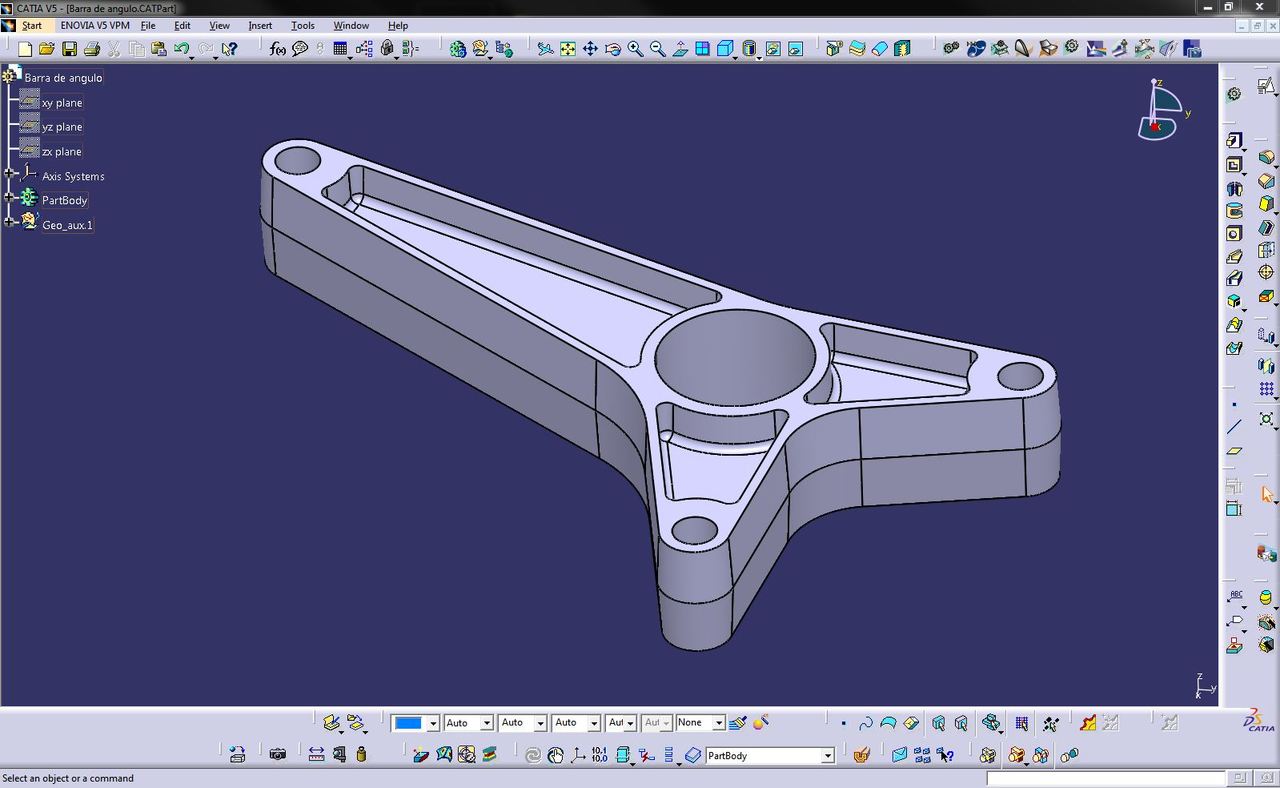Open the Window menu

[x=350, y=25]
